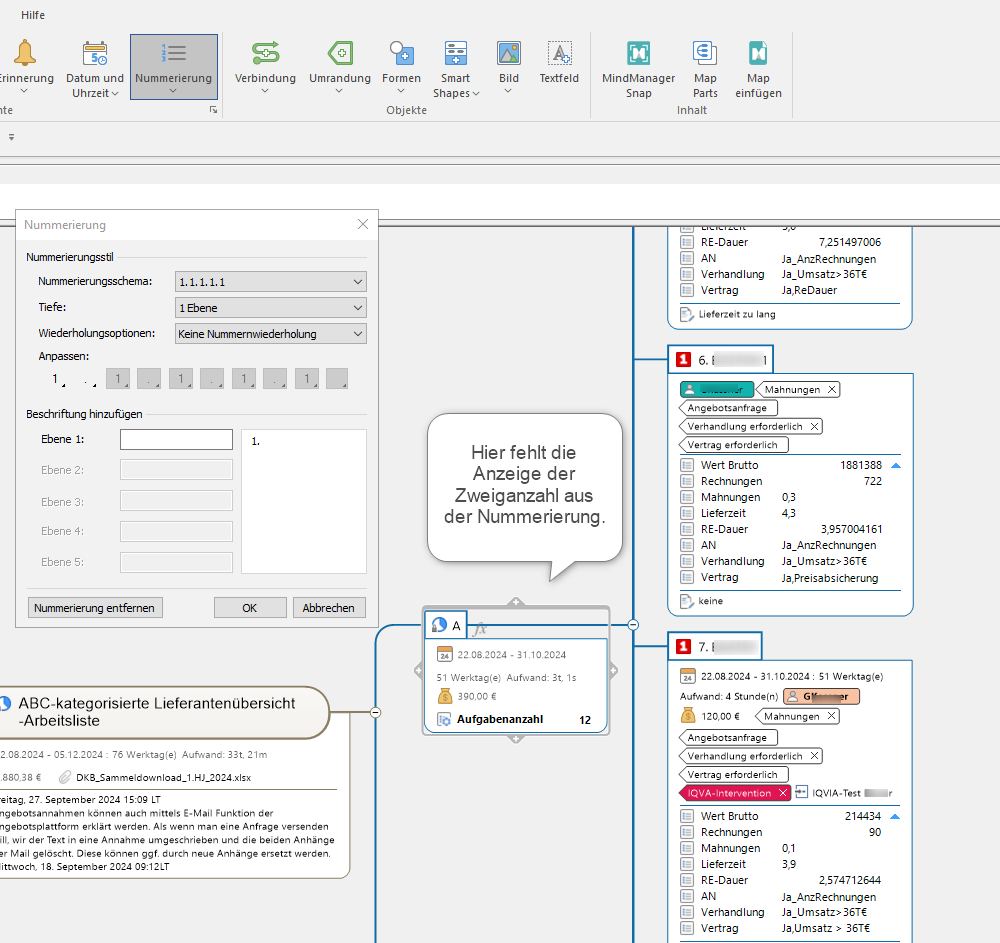Screen dimensions: 1000x943
Task: Open the Nummerierungsschema dropdown
Action: click(x=270, y=282)
